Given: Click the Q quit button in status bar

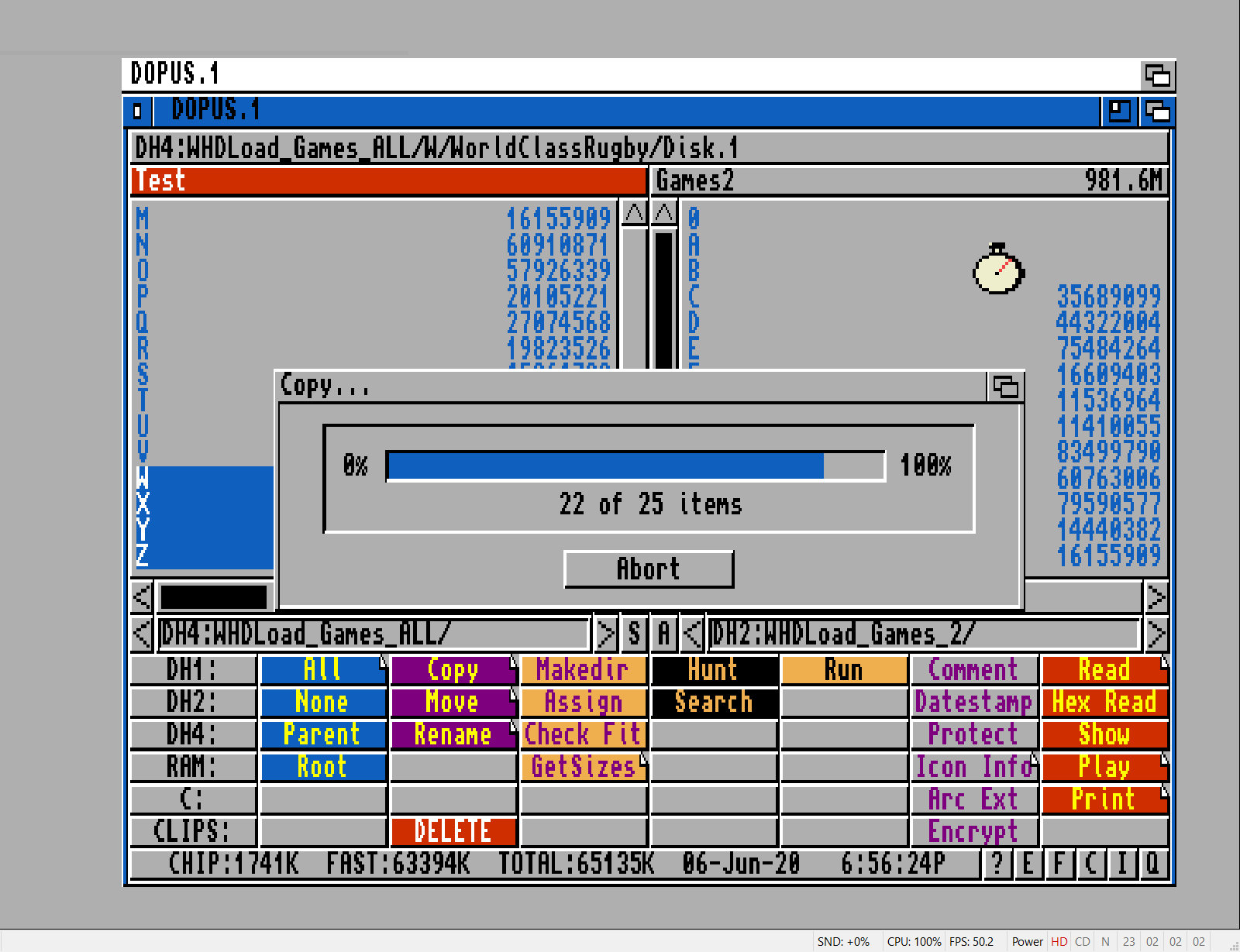Looking at the screenshot, I should (1152, 863).
